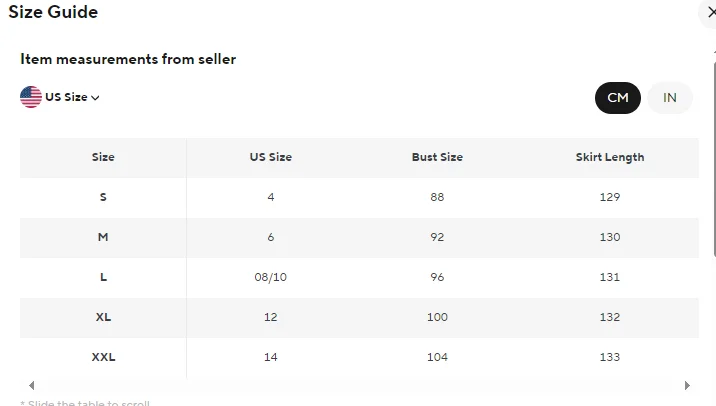This screenshot has width=716, height=406.
Task: Select the XL size row
Action: click(103, 317)
